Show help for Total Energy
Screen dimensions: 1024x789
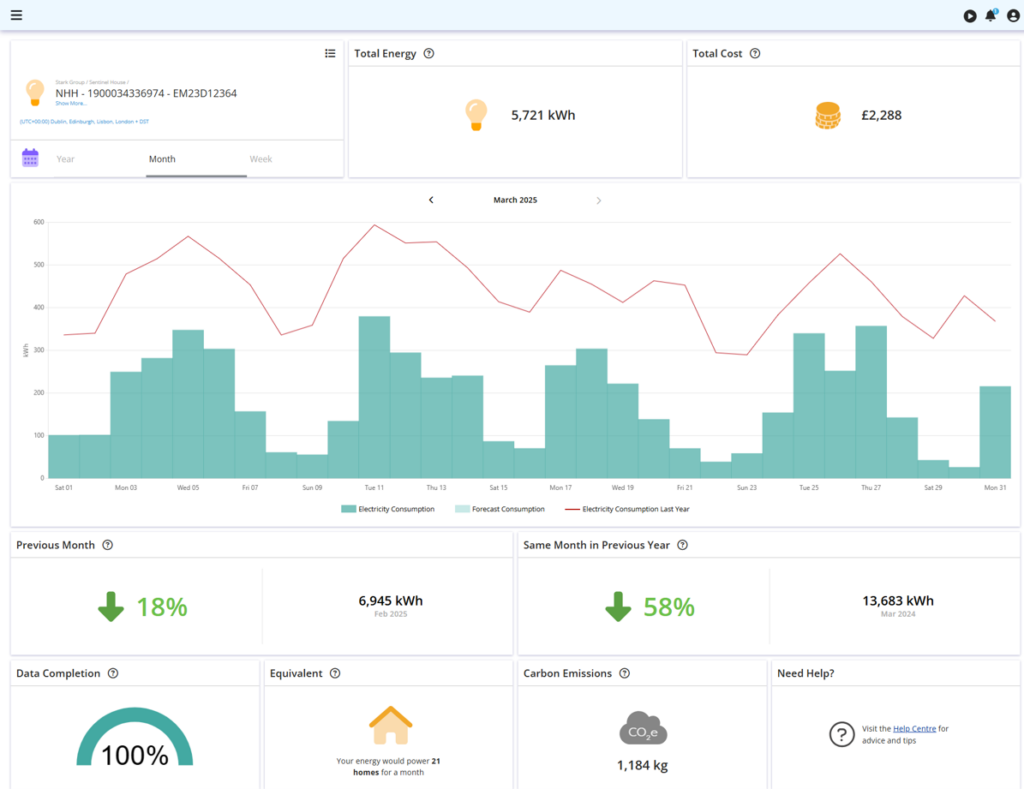429,54
